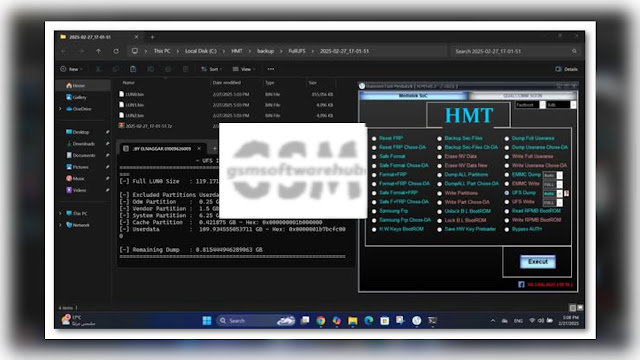The image size is (640, 360).
Task: Click 'backup' in the address path
Action: pos(265,51)
